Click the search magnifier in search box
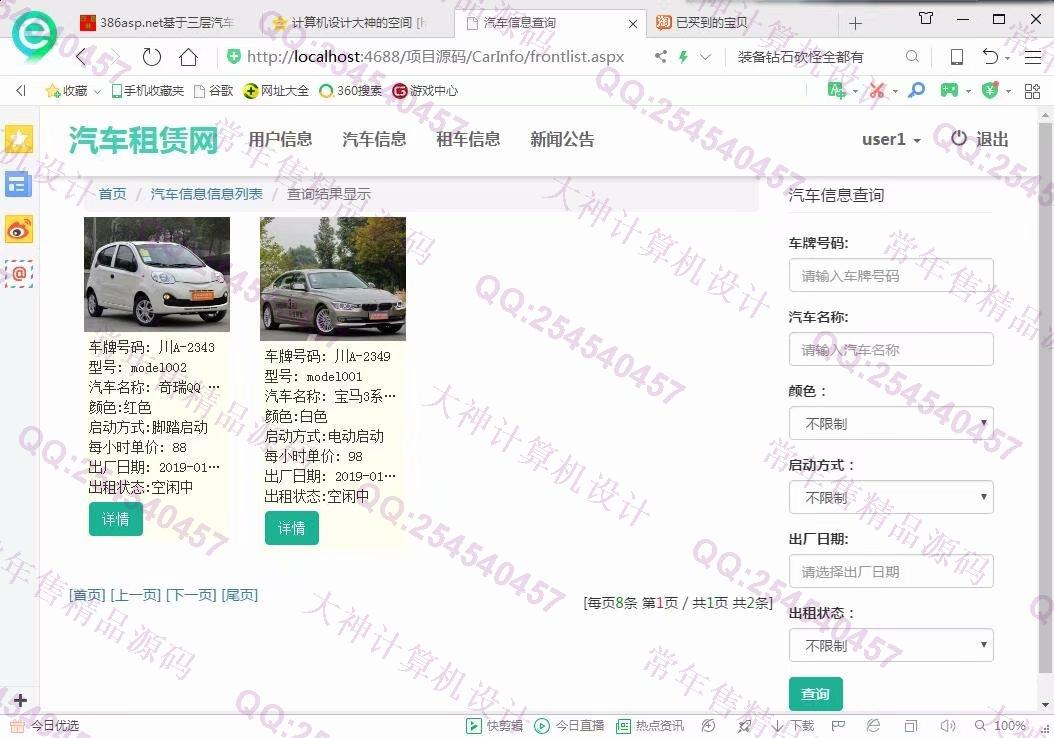 (911, 57)
